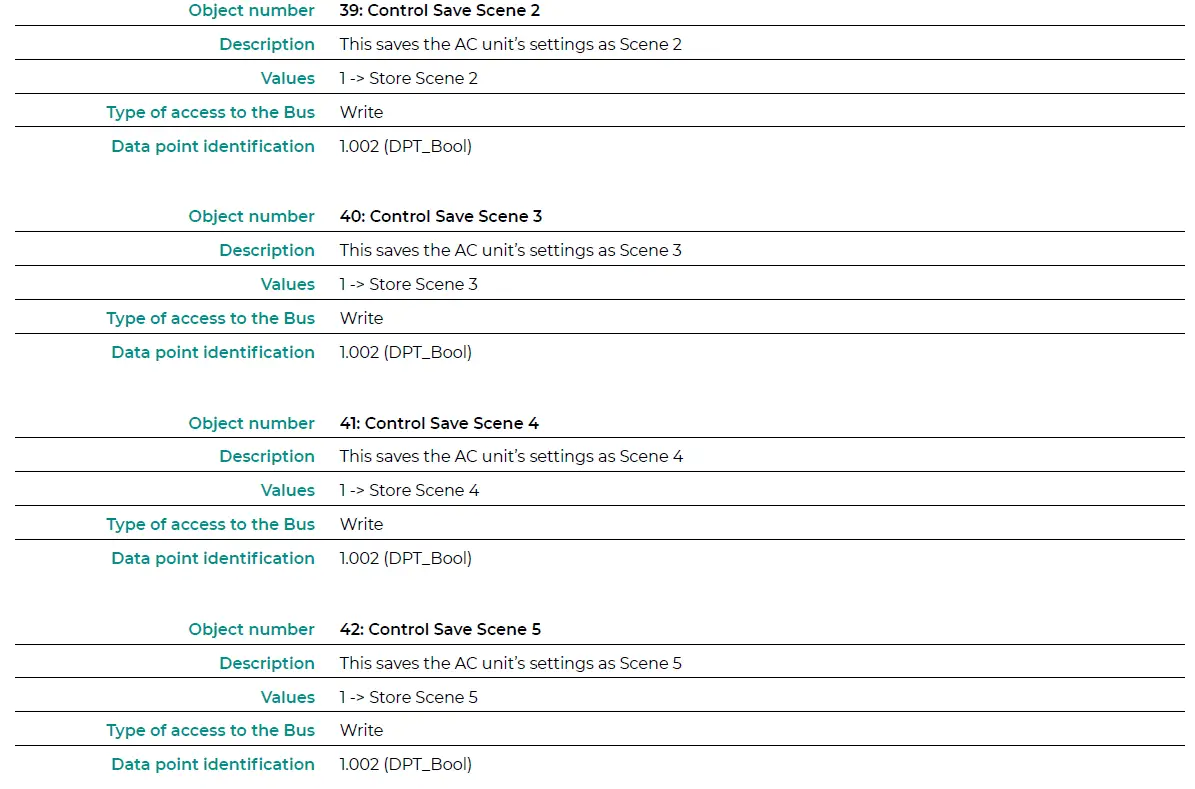The width and height of the screenshot is (1195, 789).
Task: Click the description mentioning Scene 3
Action: coord(511,250)
